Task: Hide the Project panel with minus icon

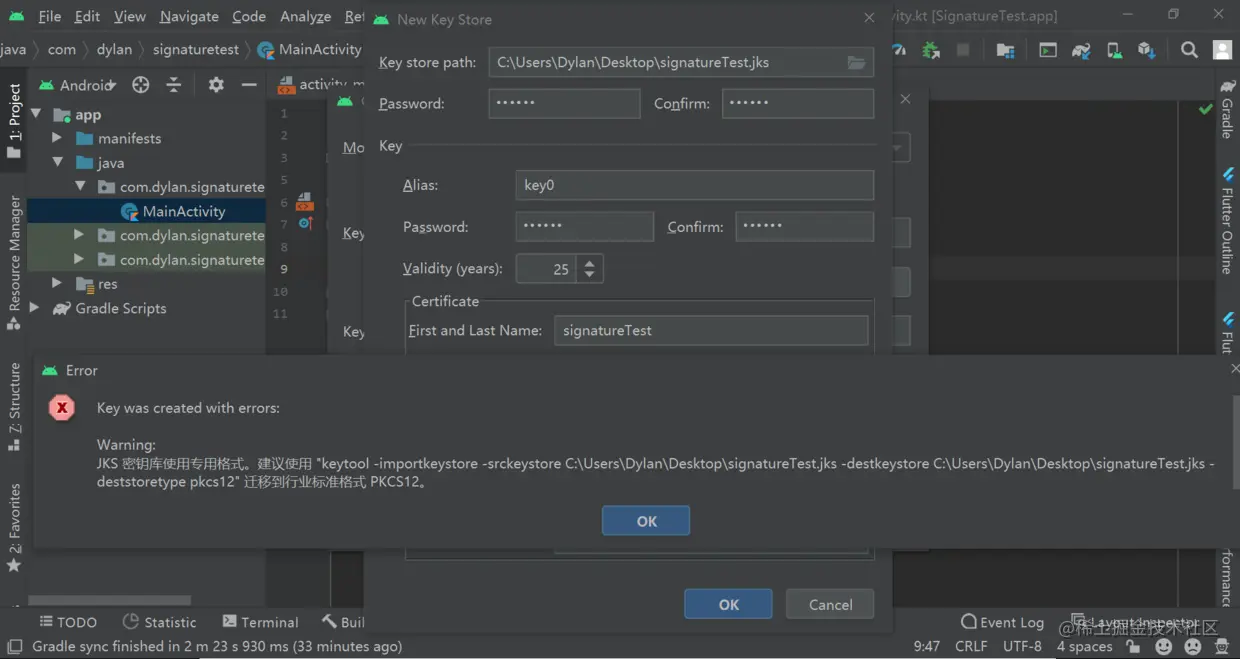Action: (x=249, y=85)
